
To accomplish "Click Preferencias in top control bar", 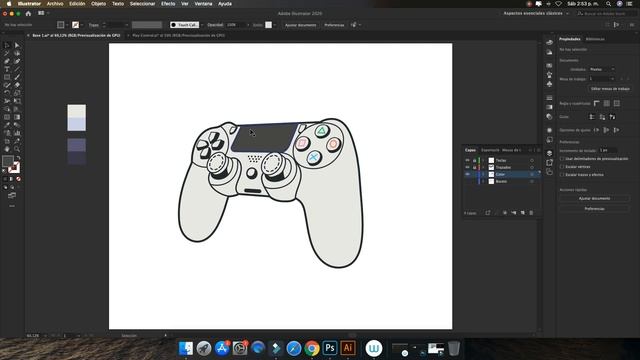I will point(334,25).
